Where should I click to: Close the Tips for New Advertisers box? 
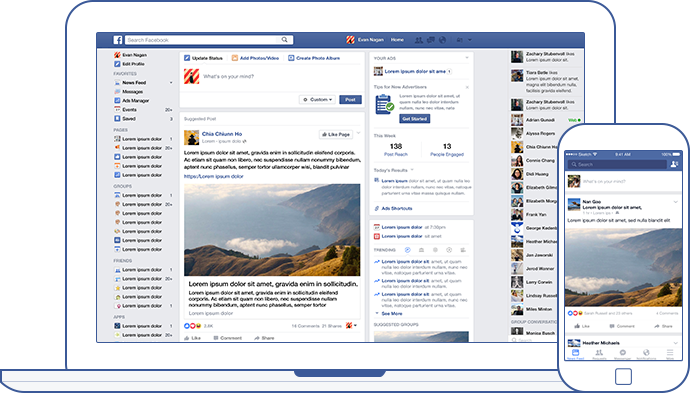click(x=467, y=87)
